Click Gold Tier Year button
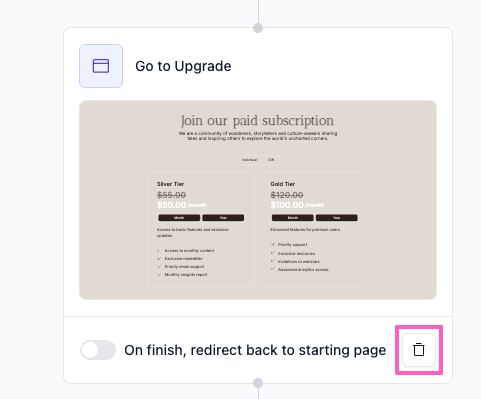The image size is (481, 399). (x=337, y=218)
